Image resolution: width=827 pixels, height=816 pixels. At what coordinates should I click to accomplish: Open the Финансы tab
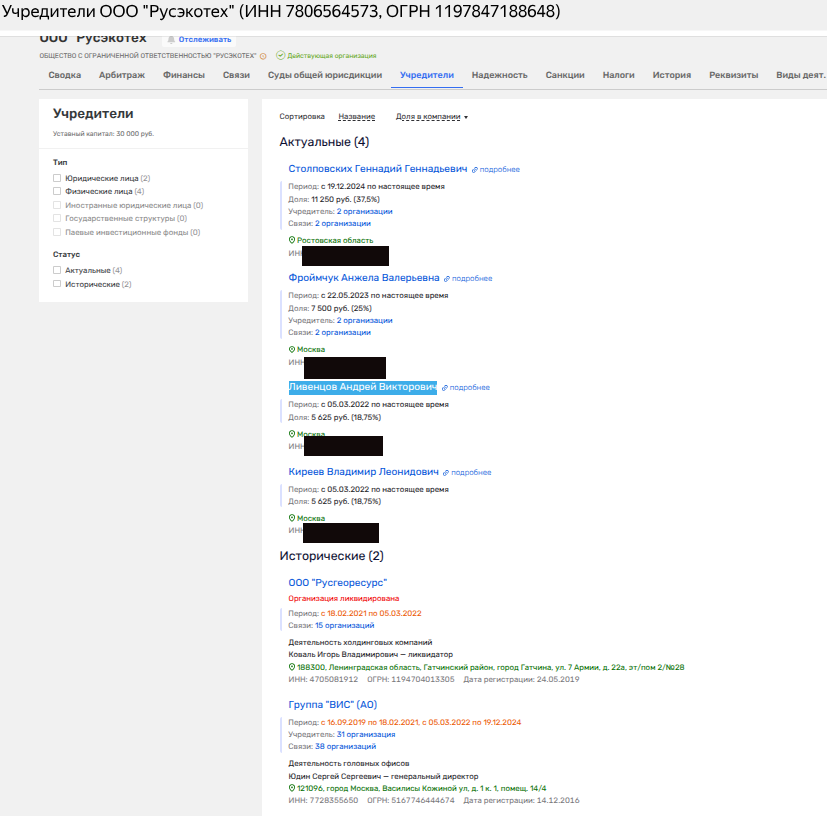click(x=184, y=75)
